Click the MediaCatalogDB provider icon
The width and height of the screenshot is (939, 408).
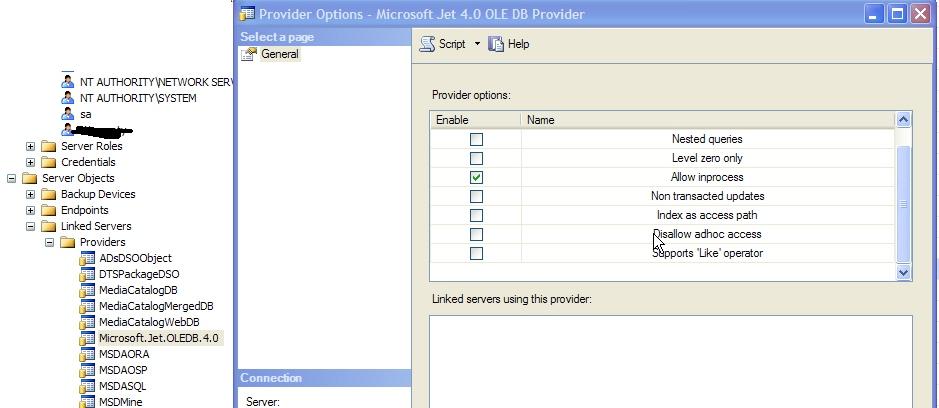pos(87,290)
